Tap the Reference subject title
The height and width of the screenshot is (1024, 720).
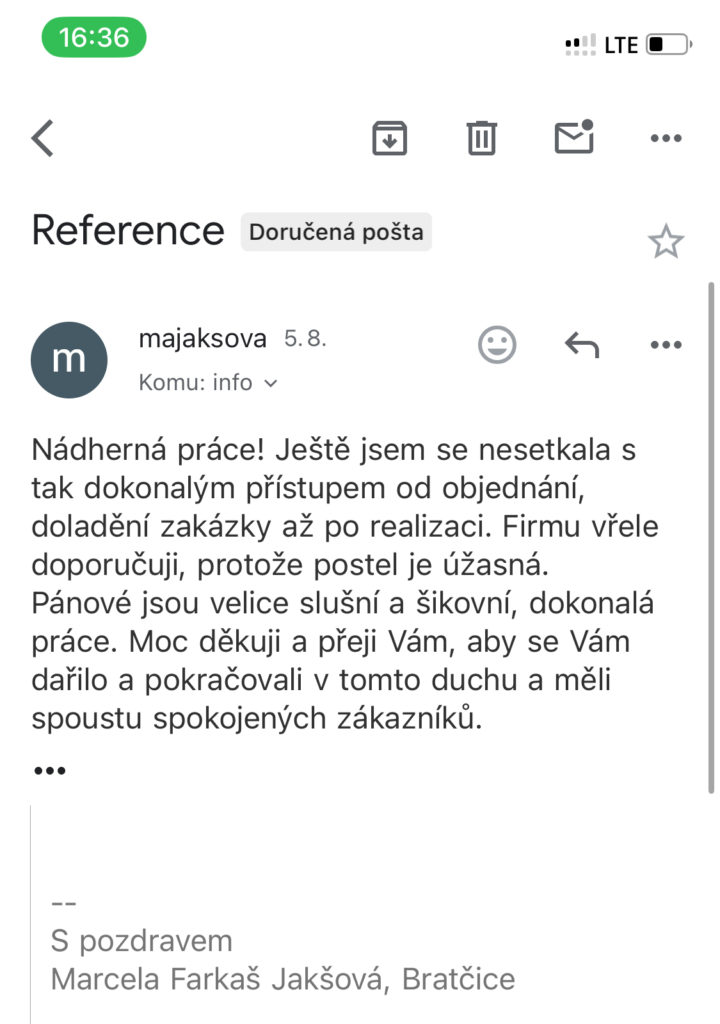click(x=128, y=231)
